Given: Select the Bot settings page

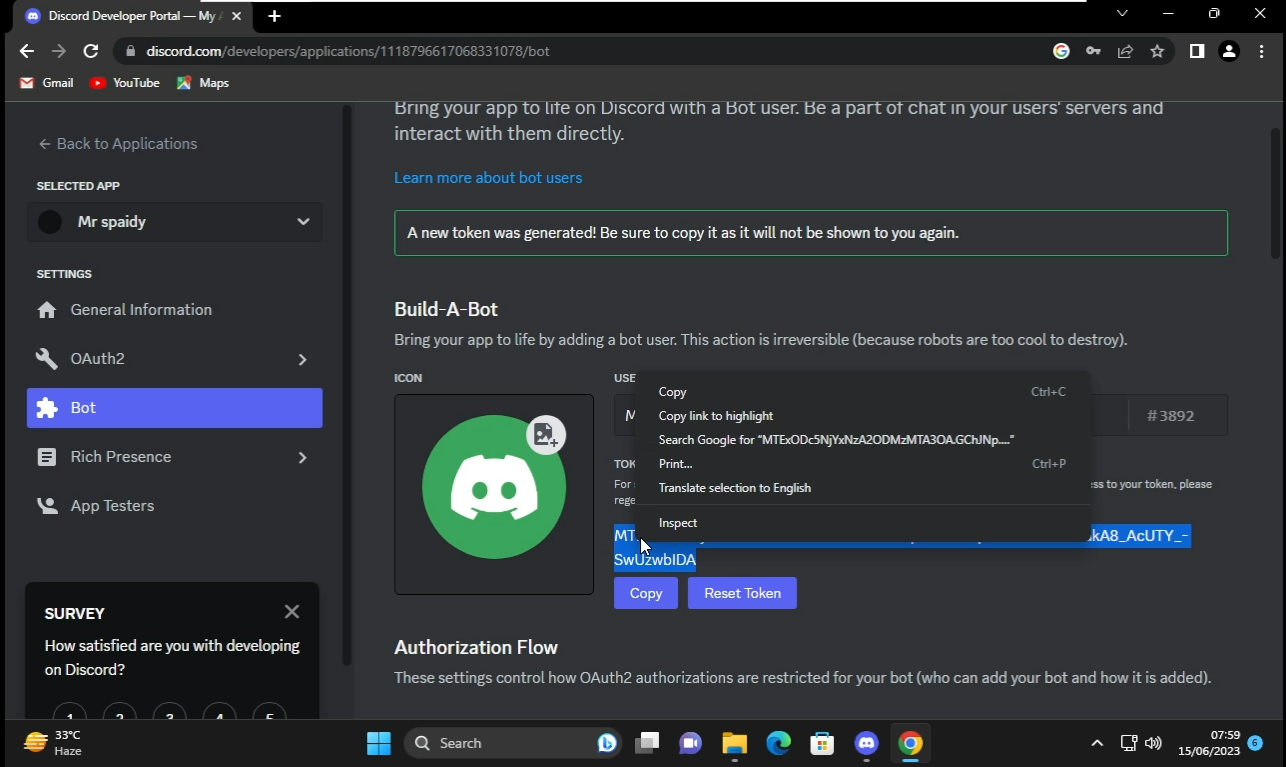Looking at the screenshot, I should tap(175, 408).
